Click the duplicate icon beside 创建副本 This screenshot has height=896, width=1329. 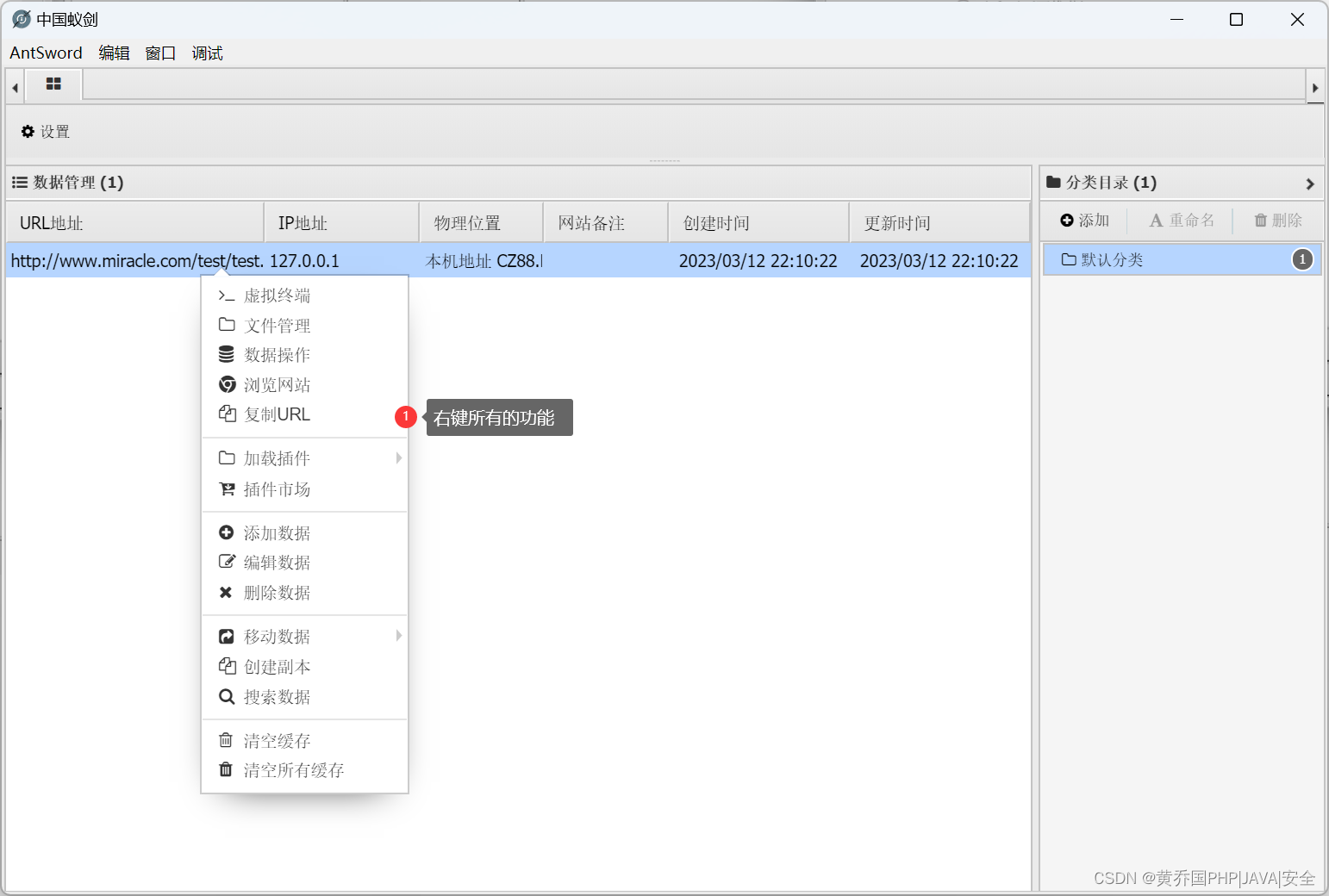point(228,666)
